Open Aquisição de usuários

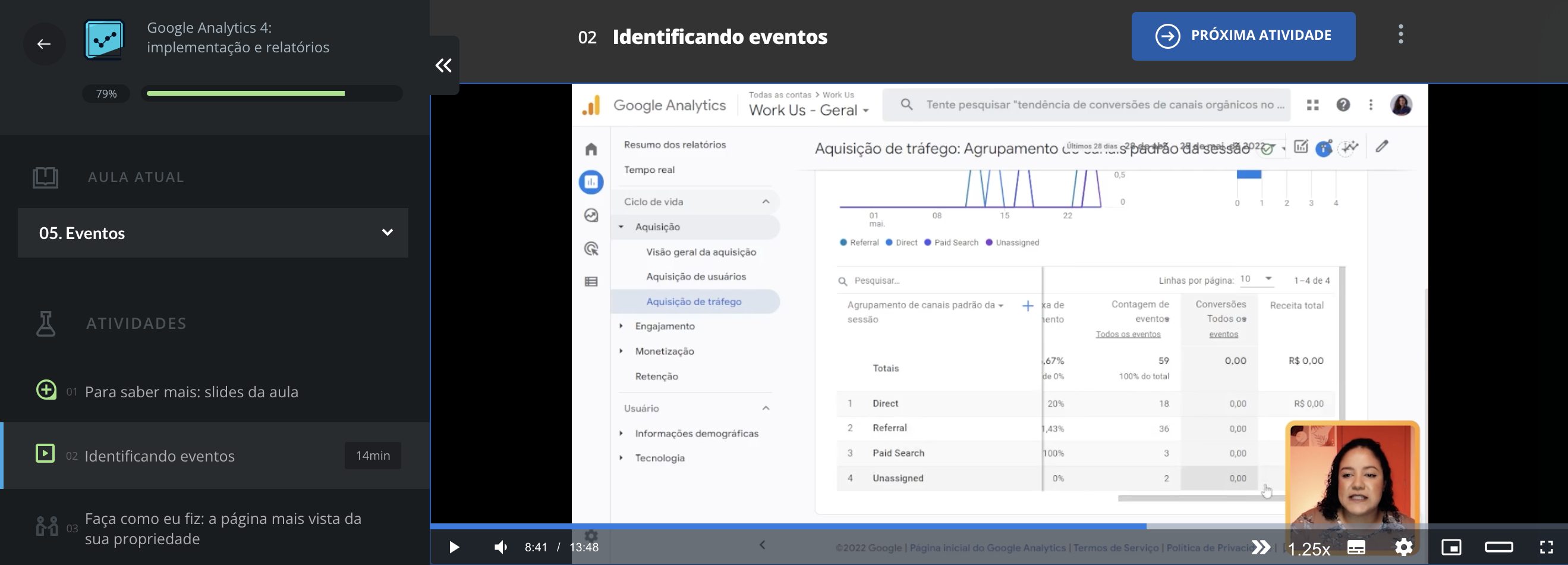coord(696,277)
